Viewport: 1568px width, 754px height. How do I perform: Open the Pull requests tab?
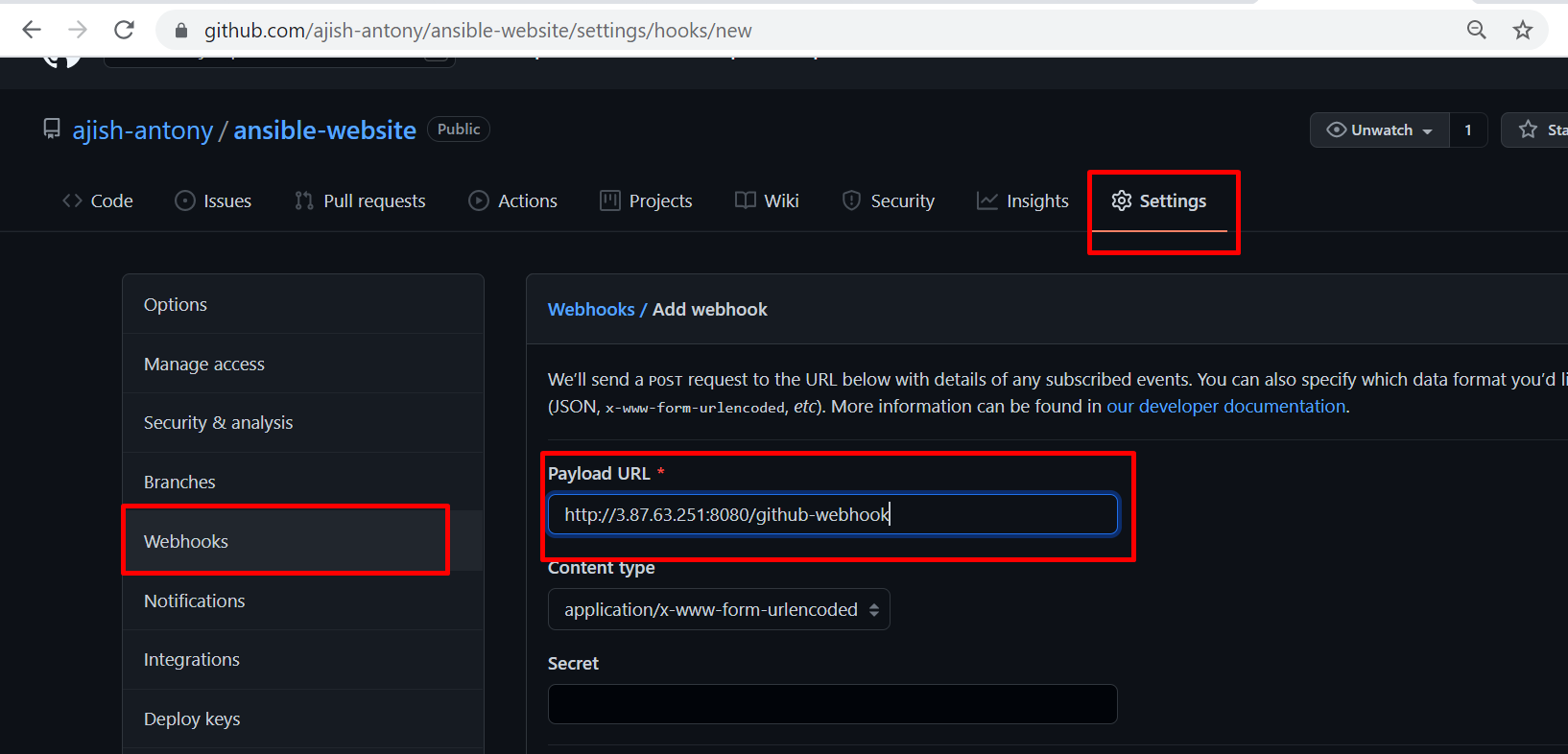360,201
